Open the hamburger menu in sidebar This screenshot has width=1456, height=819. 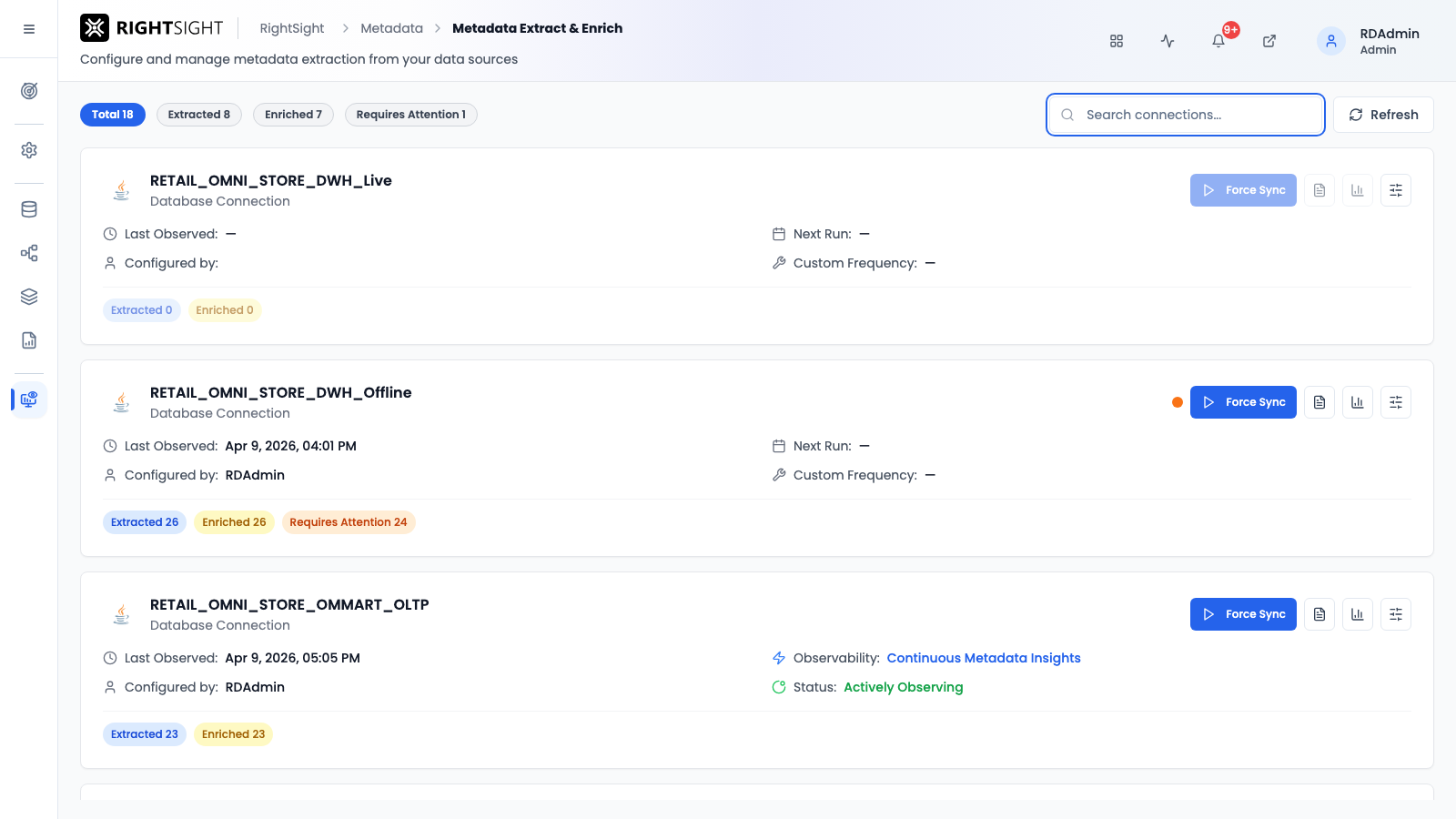click(x=29, y=29)
